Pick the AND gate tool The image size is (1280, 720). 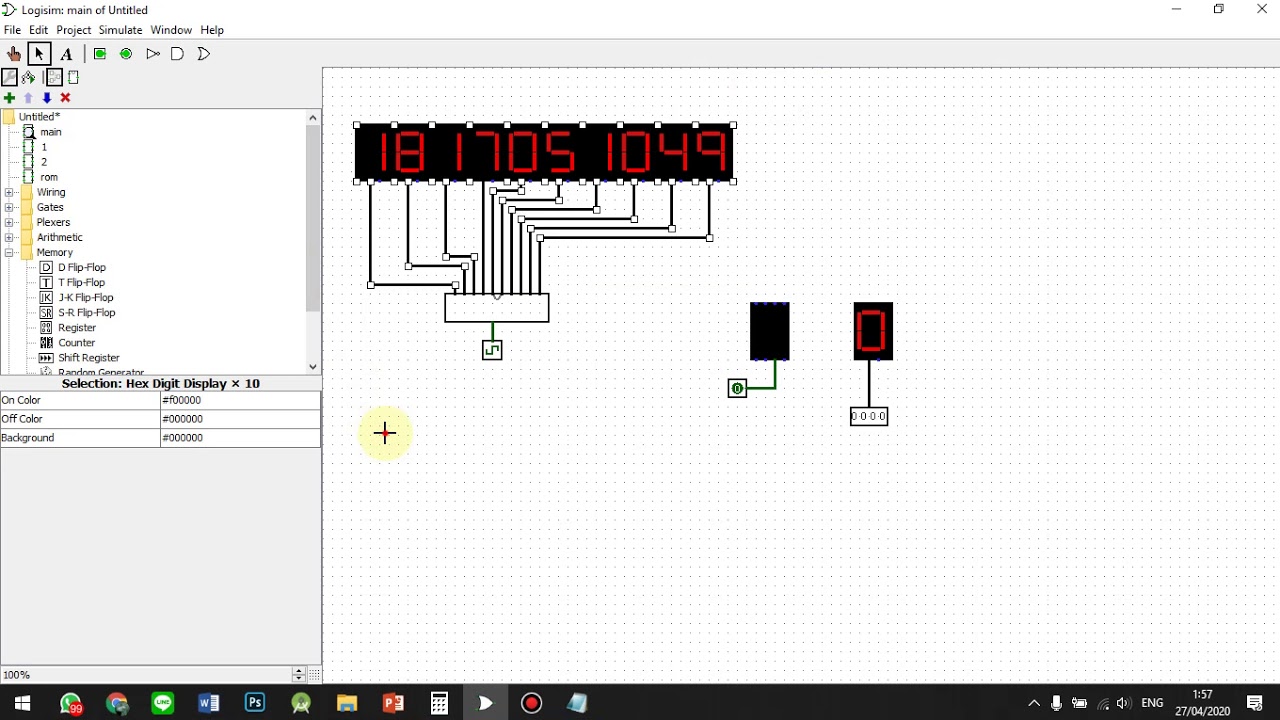(178, 54)
